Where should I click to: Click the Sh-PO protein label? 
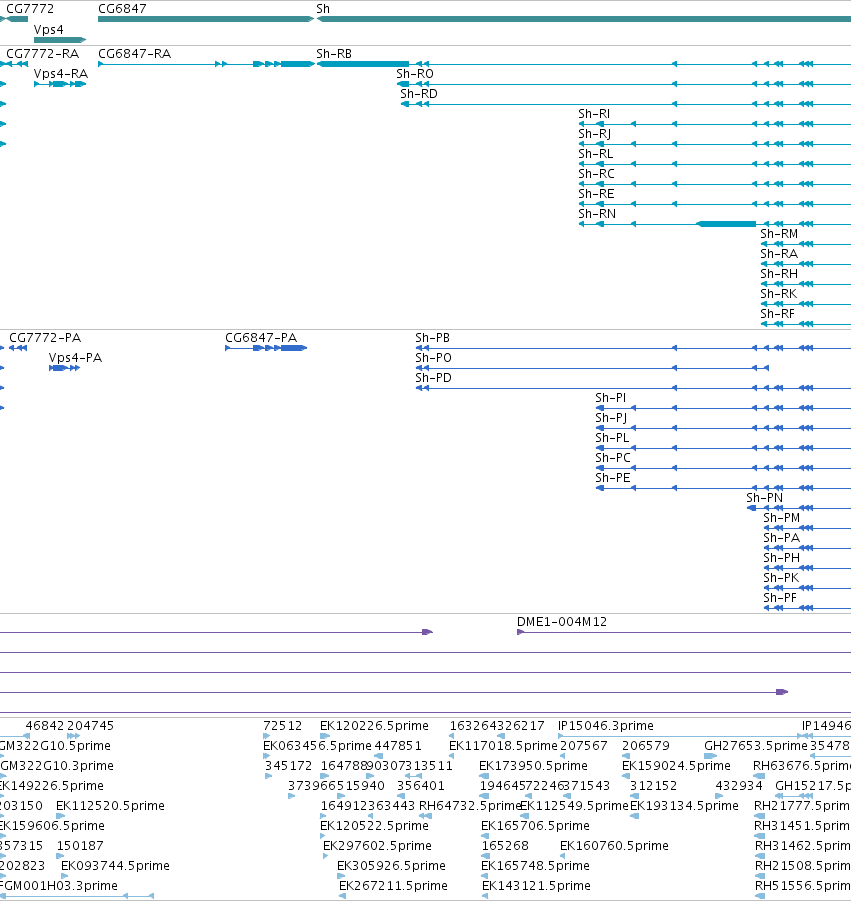click(x=433, y=358)
